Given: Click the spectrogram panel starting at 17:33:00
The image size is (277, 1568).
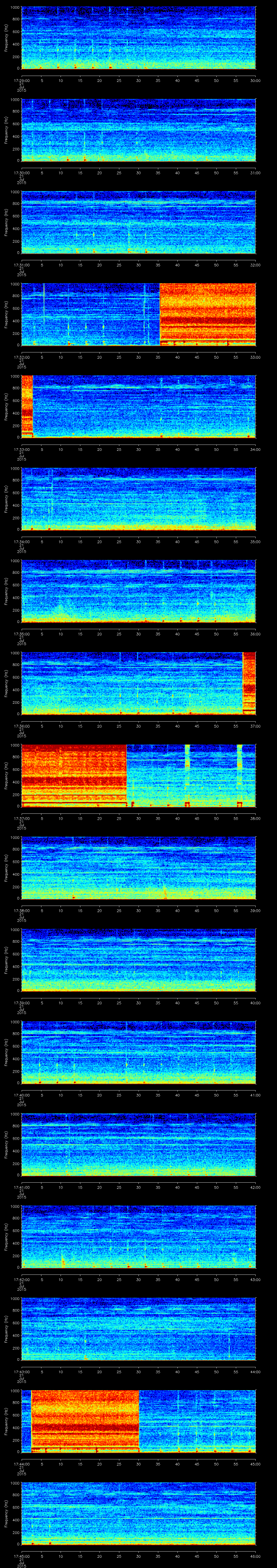Looking at the screenshot, I should [x=138, y=407].
